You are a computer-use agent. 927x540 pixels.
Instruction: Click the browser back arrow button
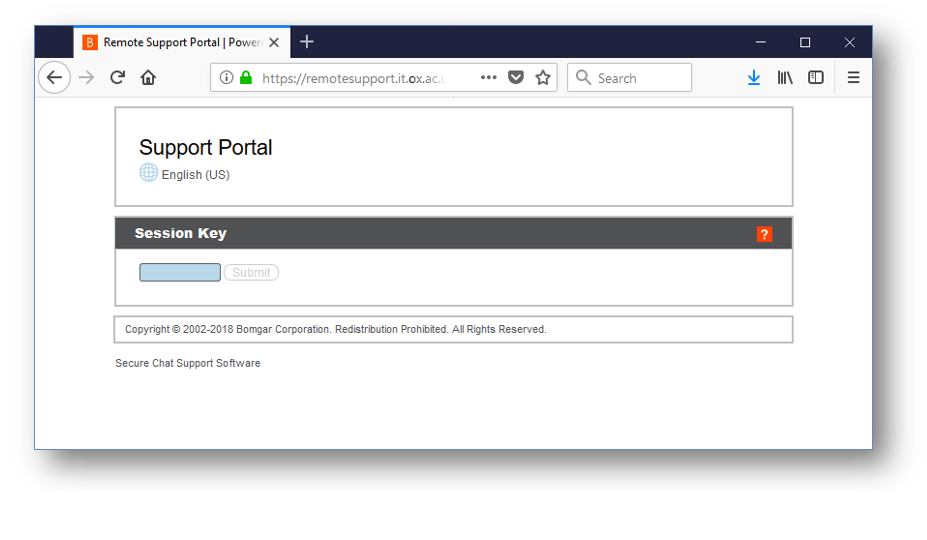pos(55,78)
